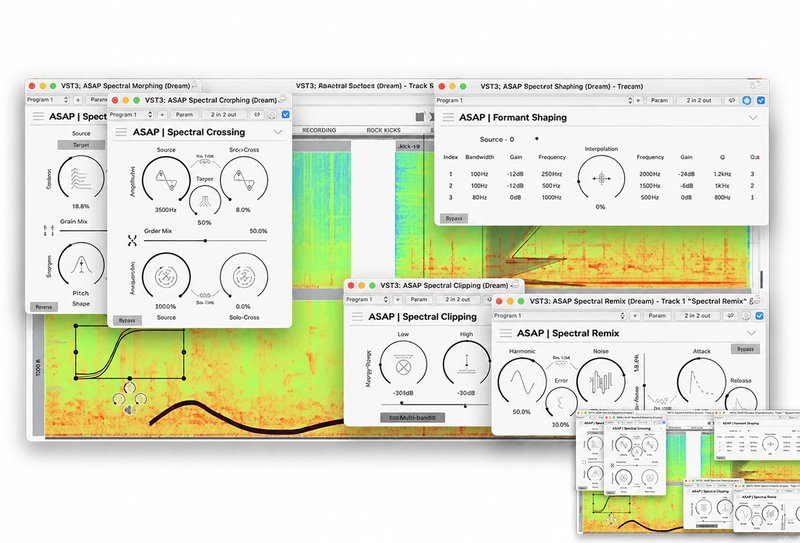Click the range slider under Spectral Clipping knobs

click(x=433, y=404)
